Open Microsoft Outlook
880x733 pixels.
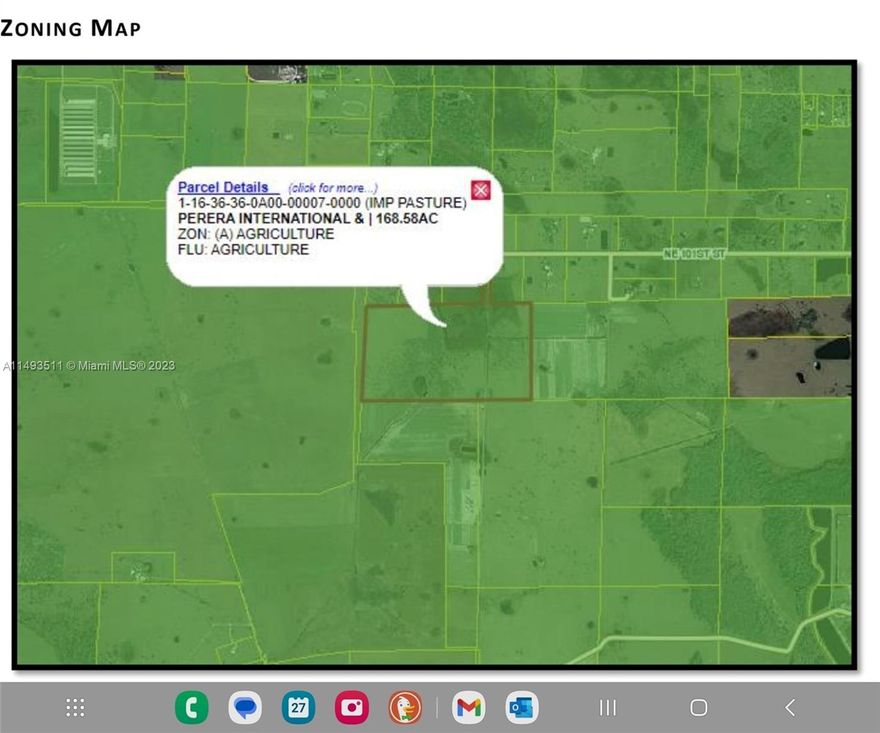521,707
